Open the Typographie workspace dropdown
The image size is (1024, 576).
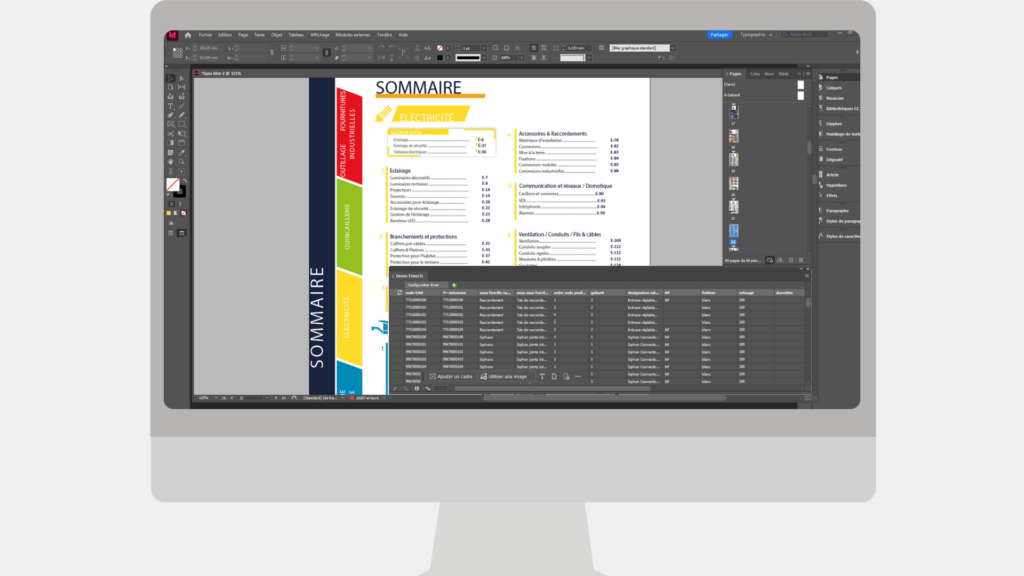756,35
